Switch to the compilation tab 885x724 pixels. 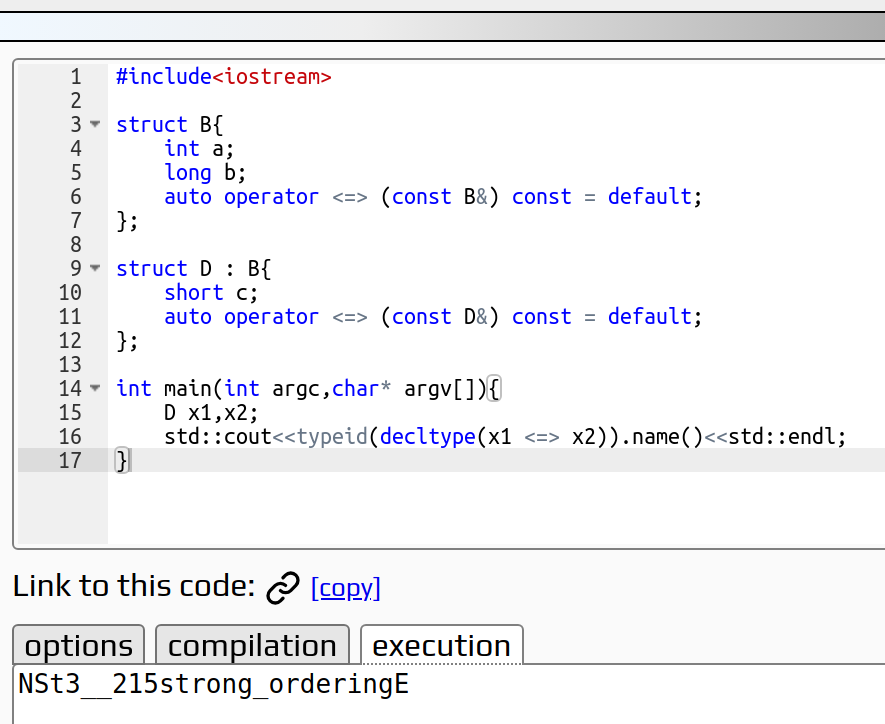tap(252, 645)
